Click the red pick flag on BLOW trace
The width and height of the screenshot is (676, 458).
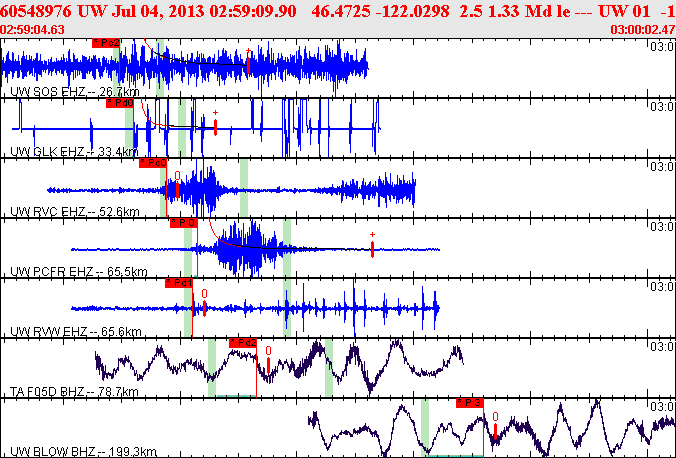click(x=469, y=402)
